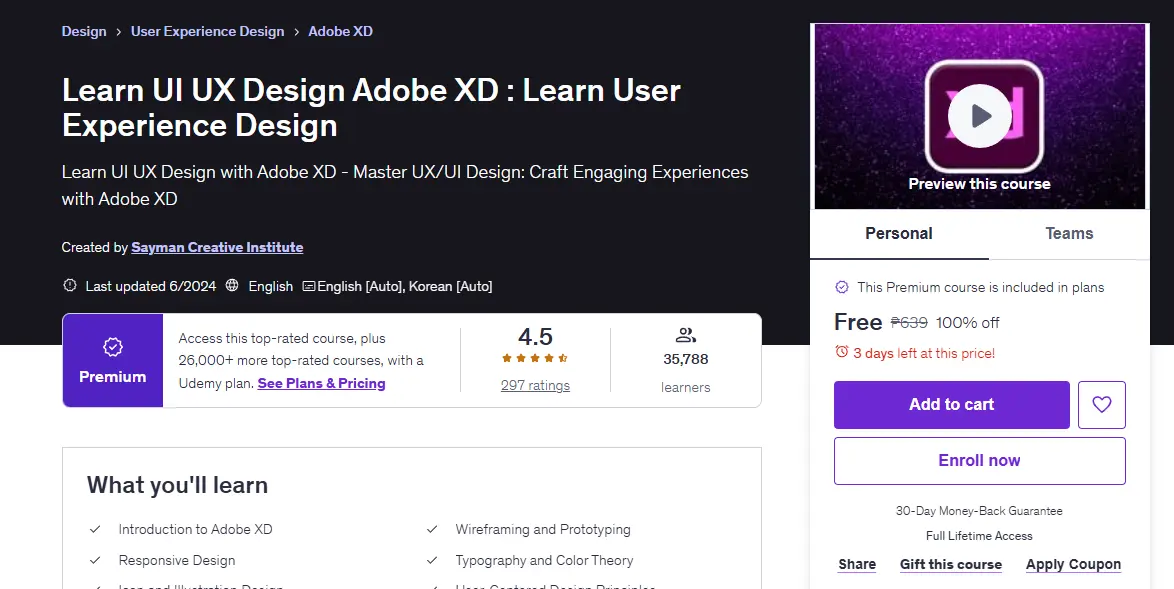This screenshot has height=589, width=1174.
Task: Click Gift this course
Action: coord(951,564)
